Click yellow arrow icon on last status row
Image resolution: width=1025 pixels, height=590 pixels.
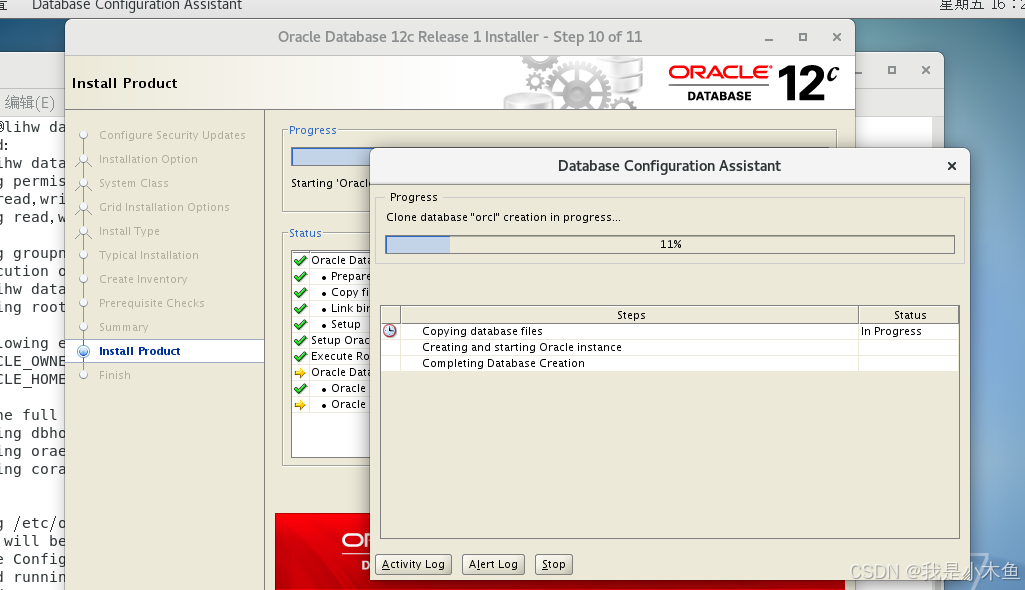pos(301,404)
